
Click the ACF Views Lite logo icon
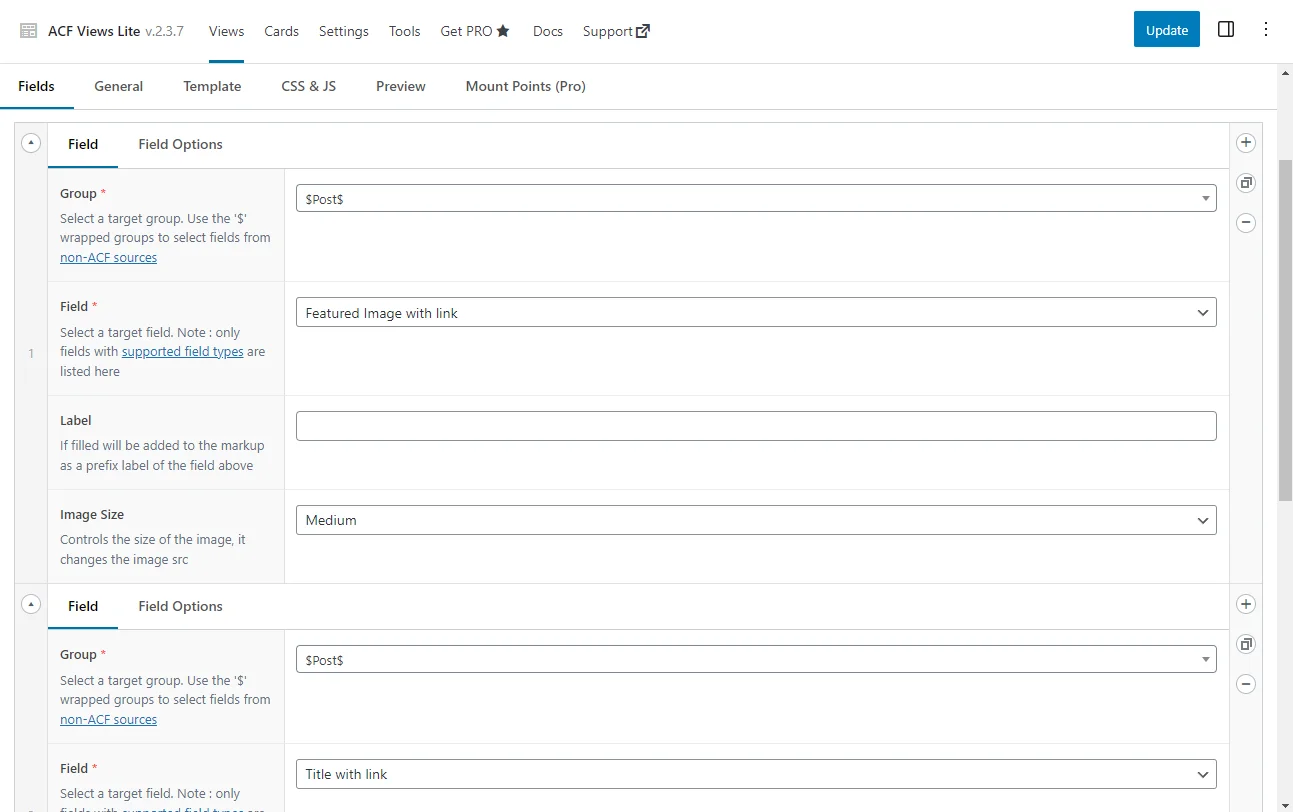[x=29, y=31]
